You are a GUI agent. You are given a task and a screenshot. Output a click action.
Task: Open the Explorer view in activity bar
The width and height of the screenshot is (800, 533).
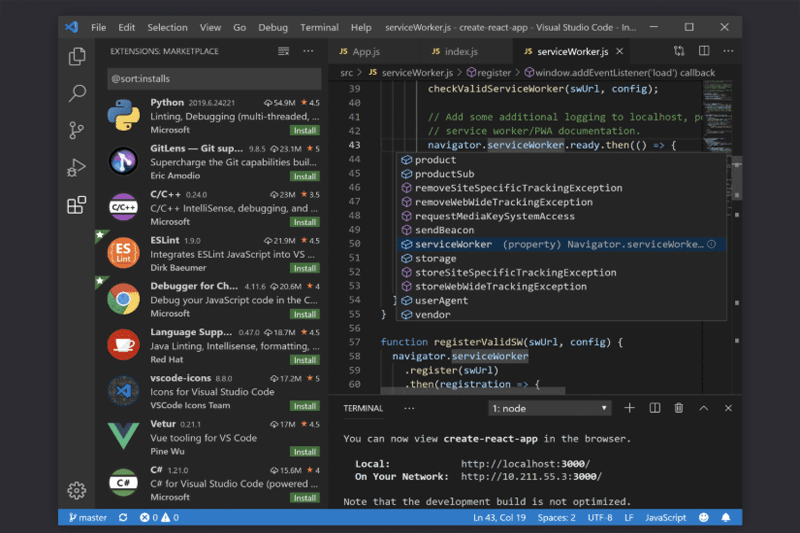pyautogui.click(x=77, y=57)
